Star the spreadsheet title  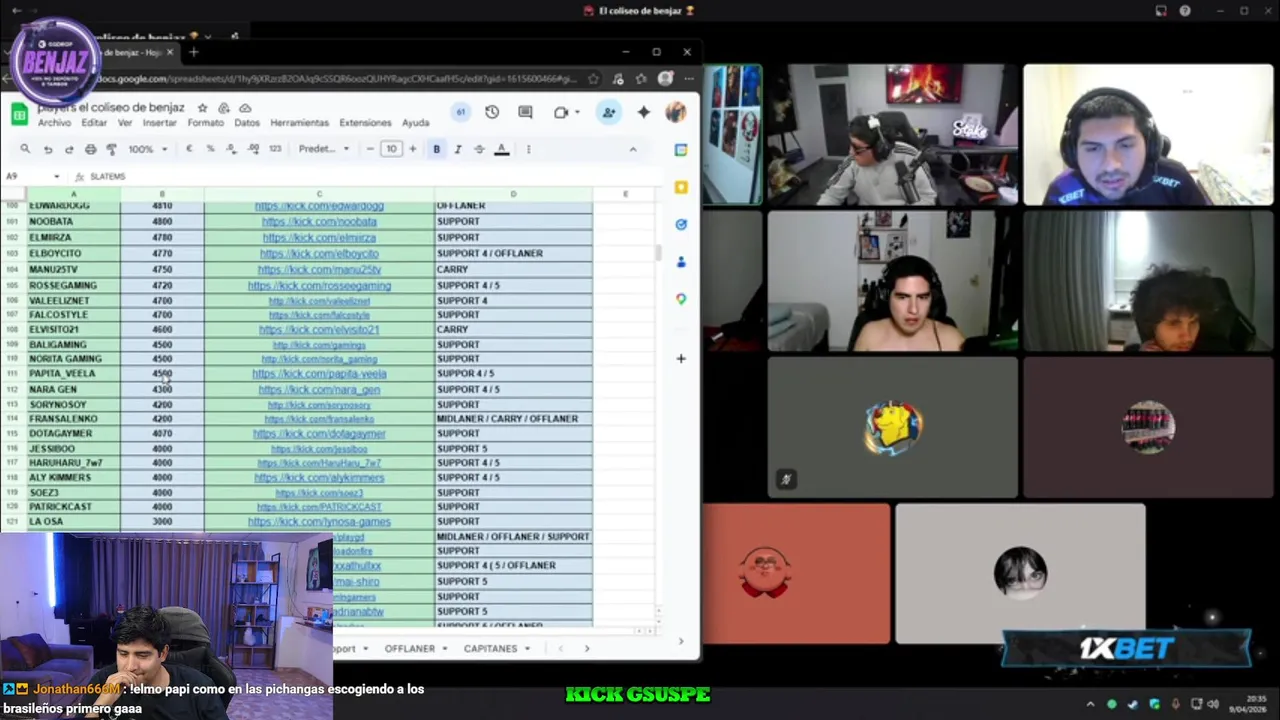pyautogui.click(x=202, y=108)
